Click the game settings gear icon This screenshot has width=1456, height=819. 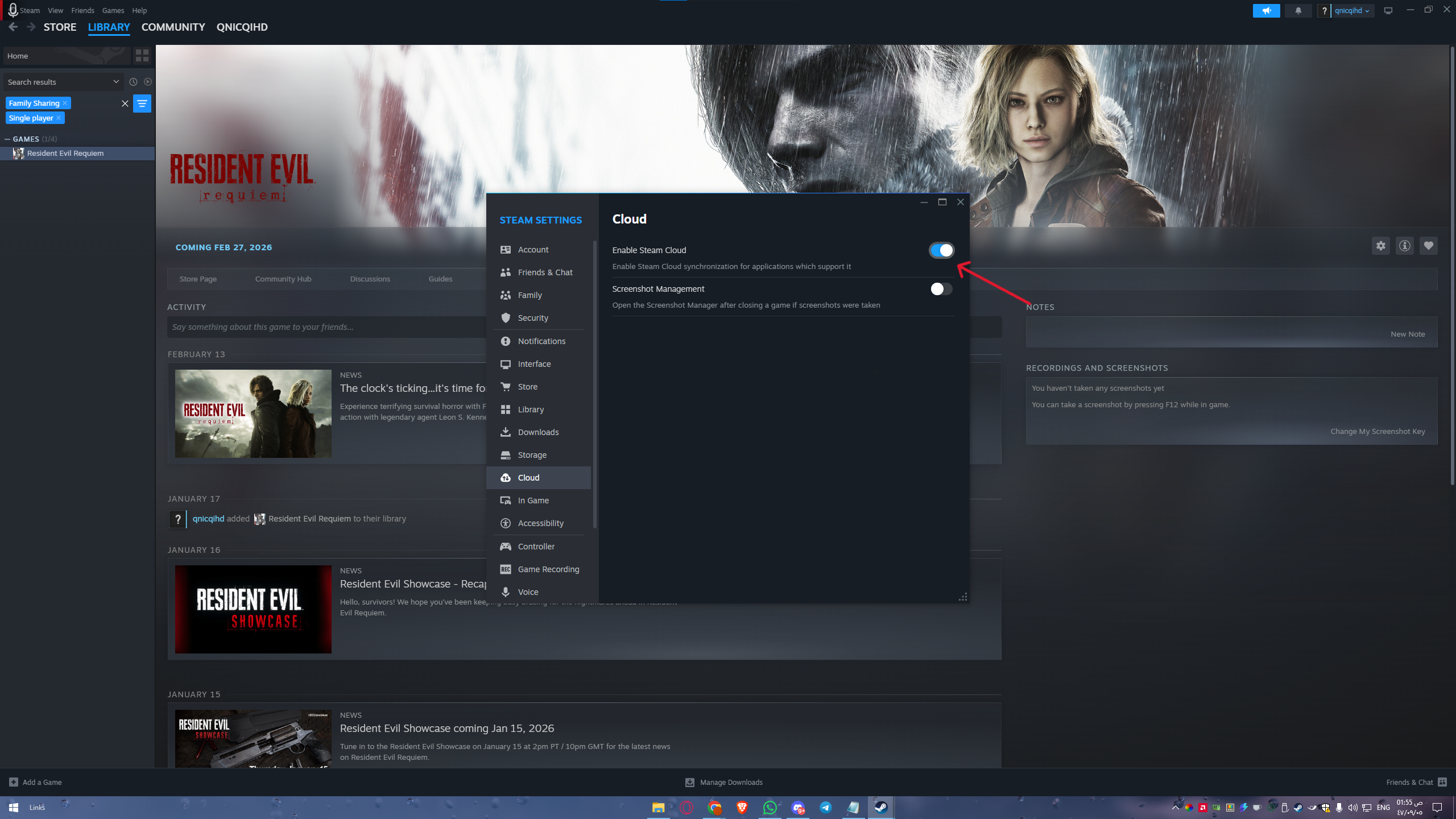[x=1380, y=246]
